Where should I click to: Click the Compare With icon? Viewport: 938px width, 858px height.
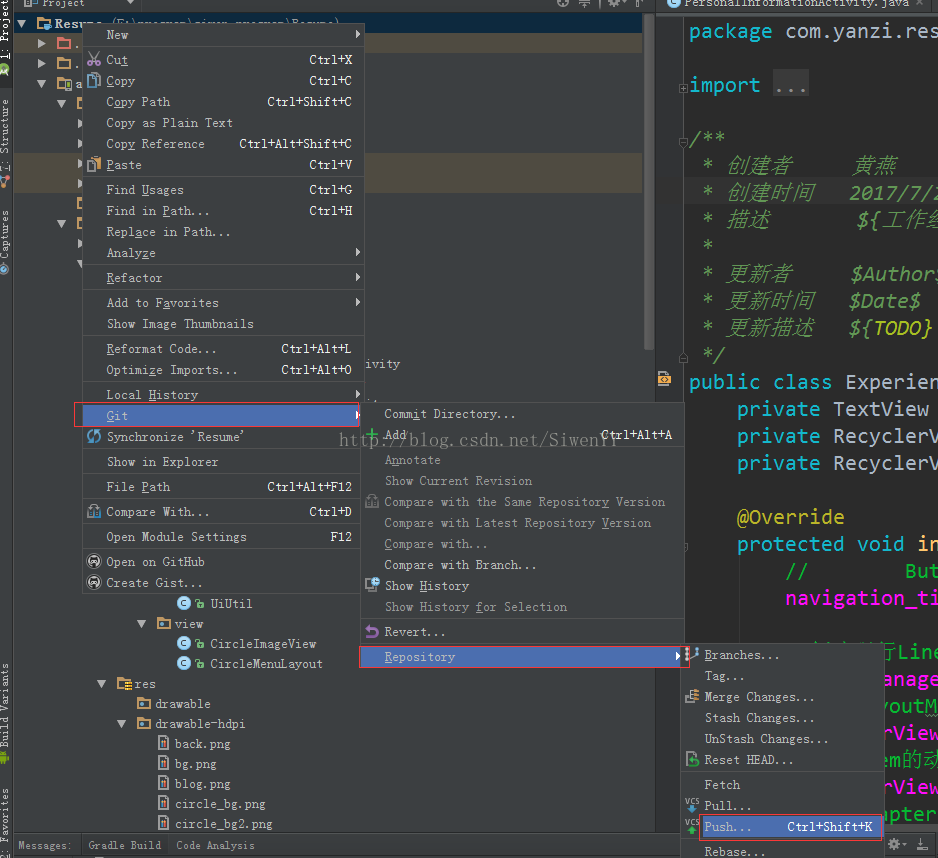[94, 512]
